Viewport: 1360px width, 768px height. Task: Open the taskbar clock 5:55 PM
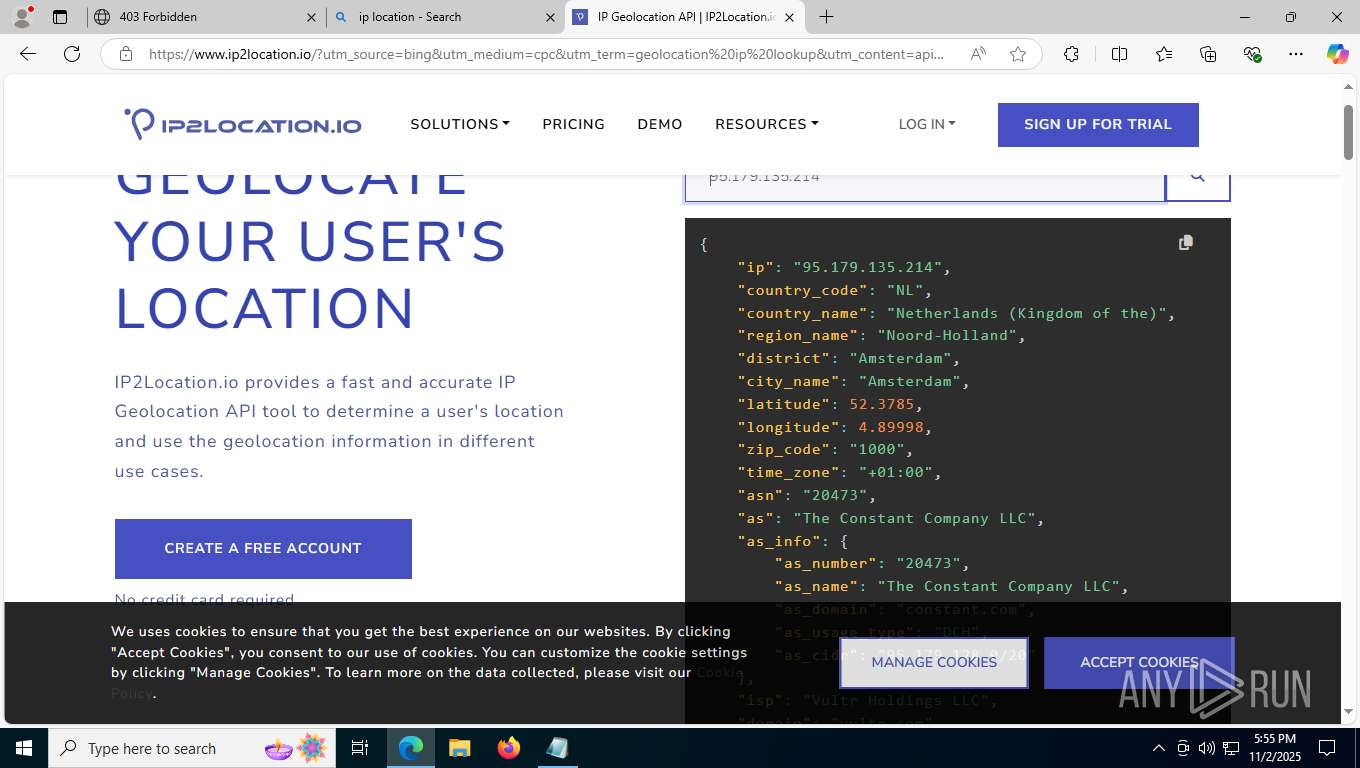click(1274, 748)
